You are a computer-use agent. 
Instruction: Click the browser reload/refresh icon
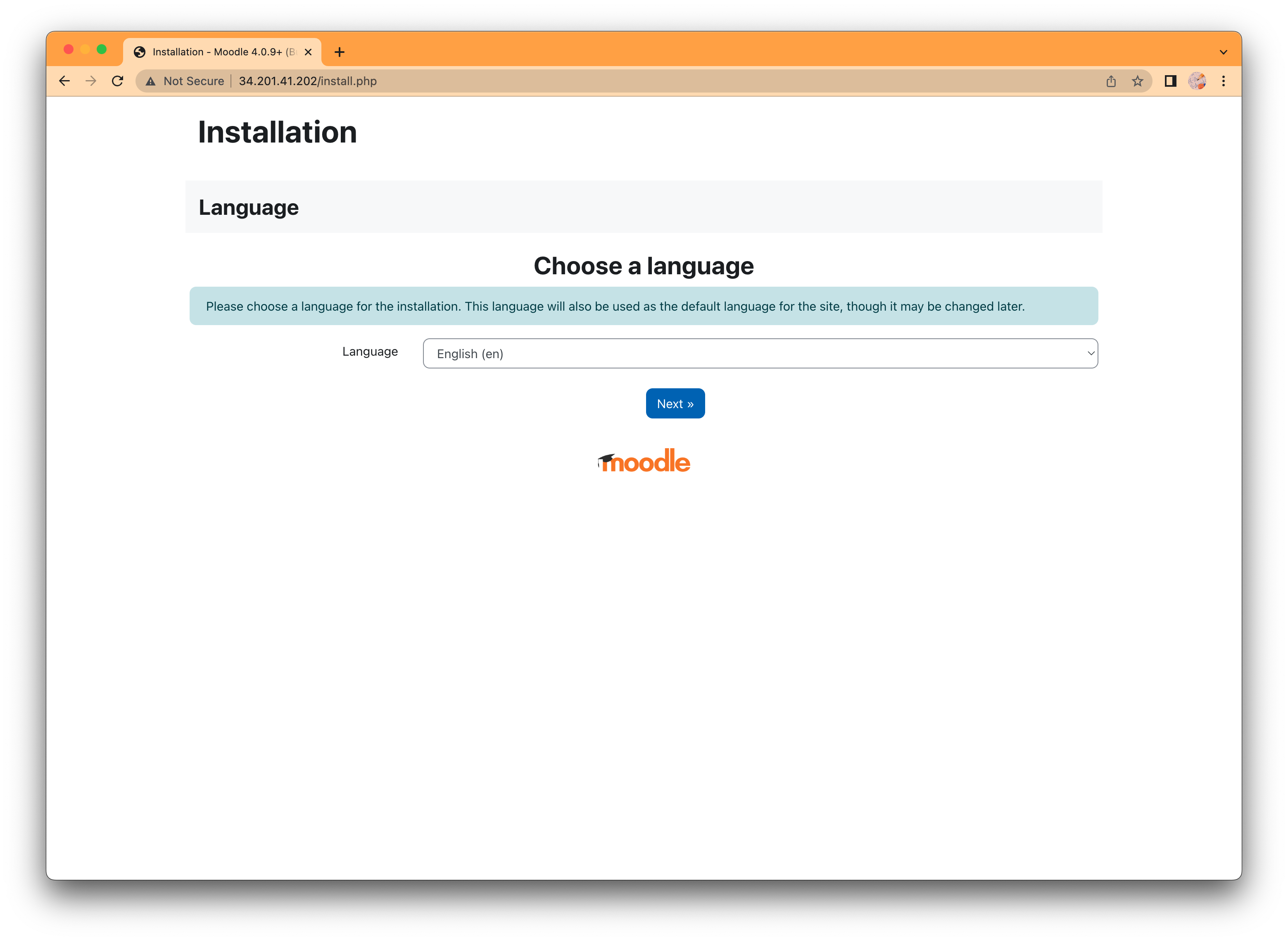[116, 81]
